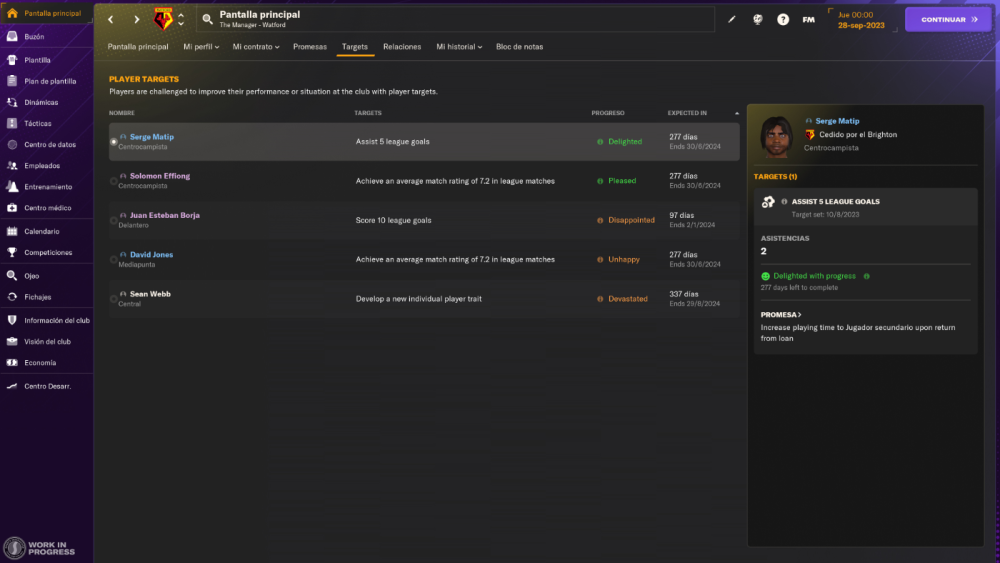Open the pencil edit icon in top bar
This screenshot has height=563, width=1000.
click(x=731, y=19)
